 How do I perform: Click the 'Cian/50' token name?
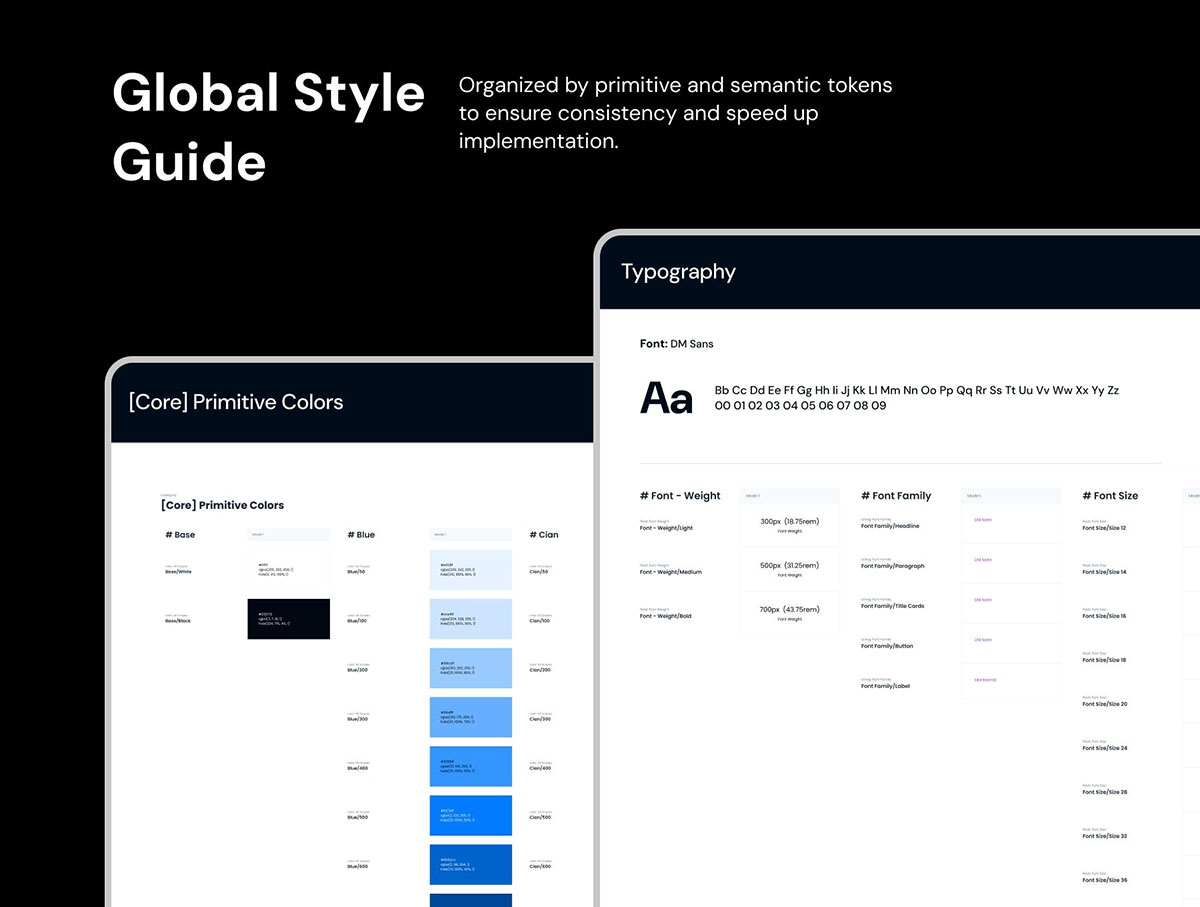[540, 572]
